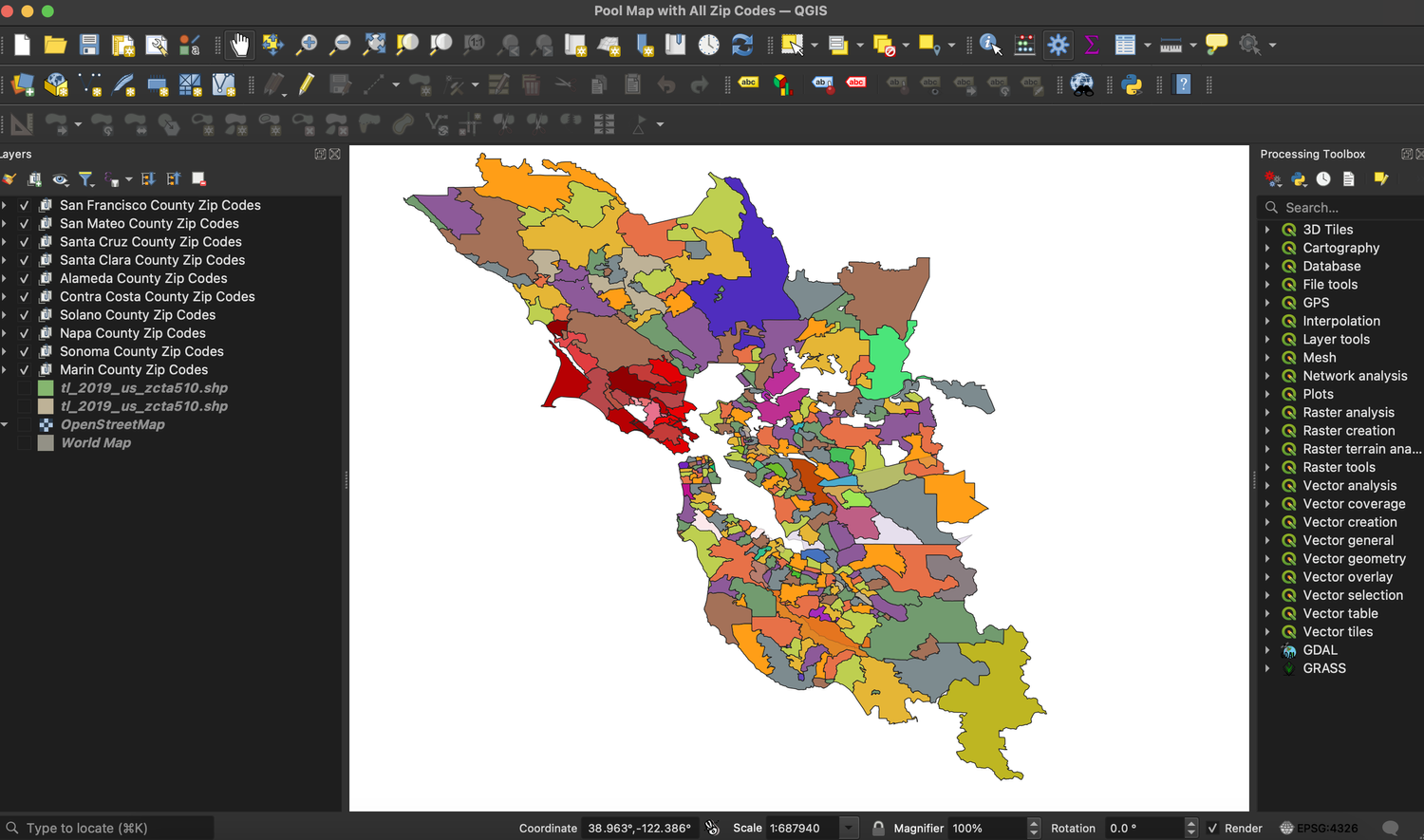This screenshot has width=1424, height=840.
Task: Select the Pan Map tool
Action: 239,45
